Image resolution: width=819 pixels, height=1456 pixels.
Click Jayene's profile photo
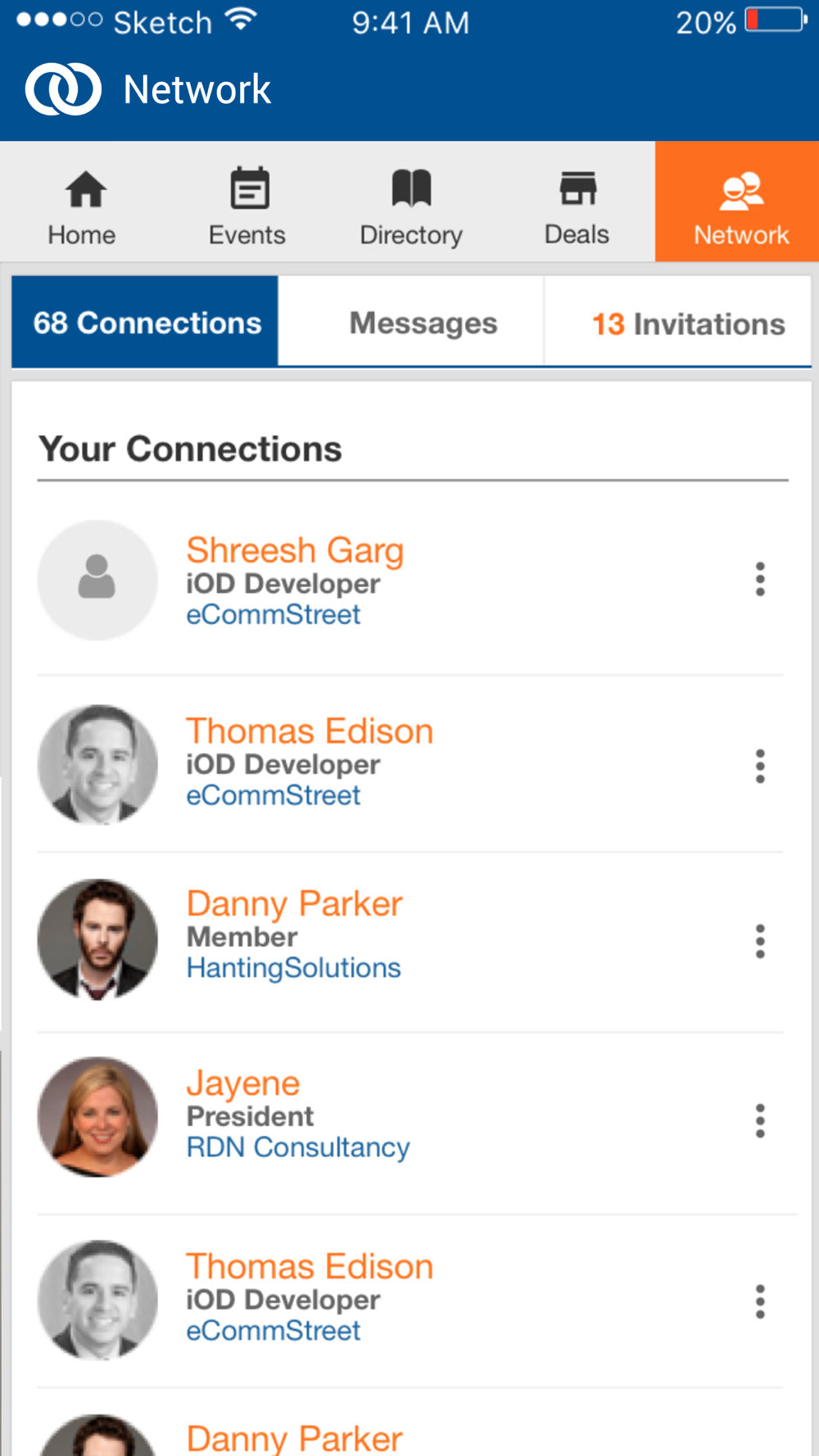coord(97,1117)
